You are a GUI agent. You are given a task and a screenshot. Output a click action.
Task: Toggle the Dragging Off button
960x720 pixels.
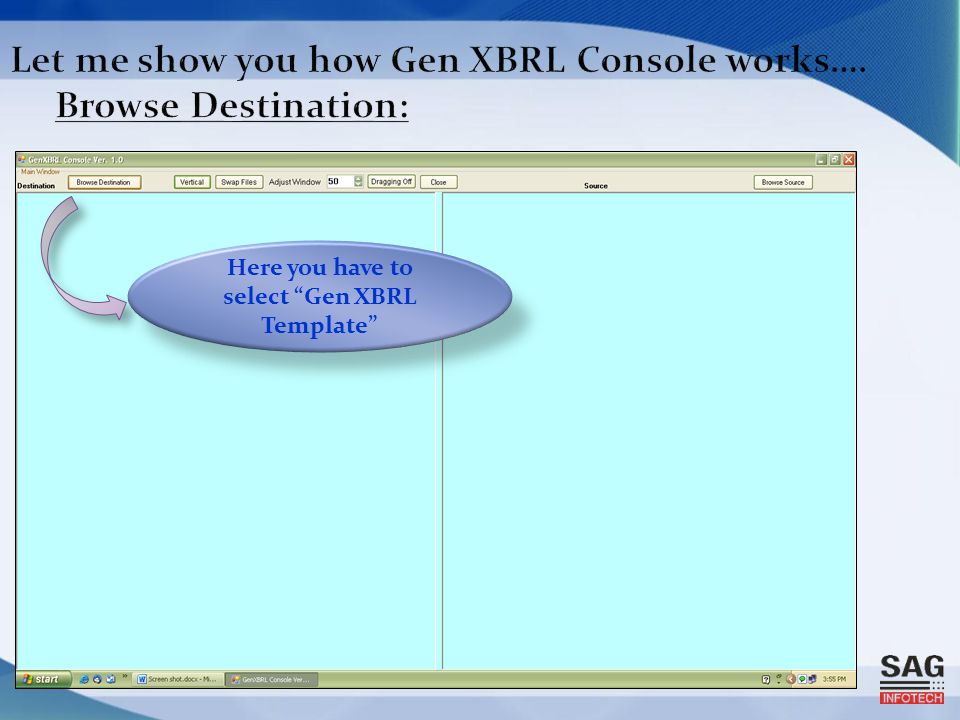click(x=391, y=182)
